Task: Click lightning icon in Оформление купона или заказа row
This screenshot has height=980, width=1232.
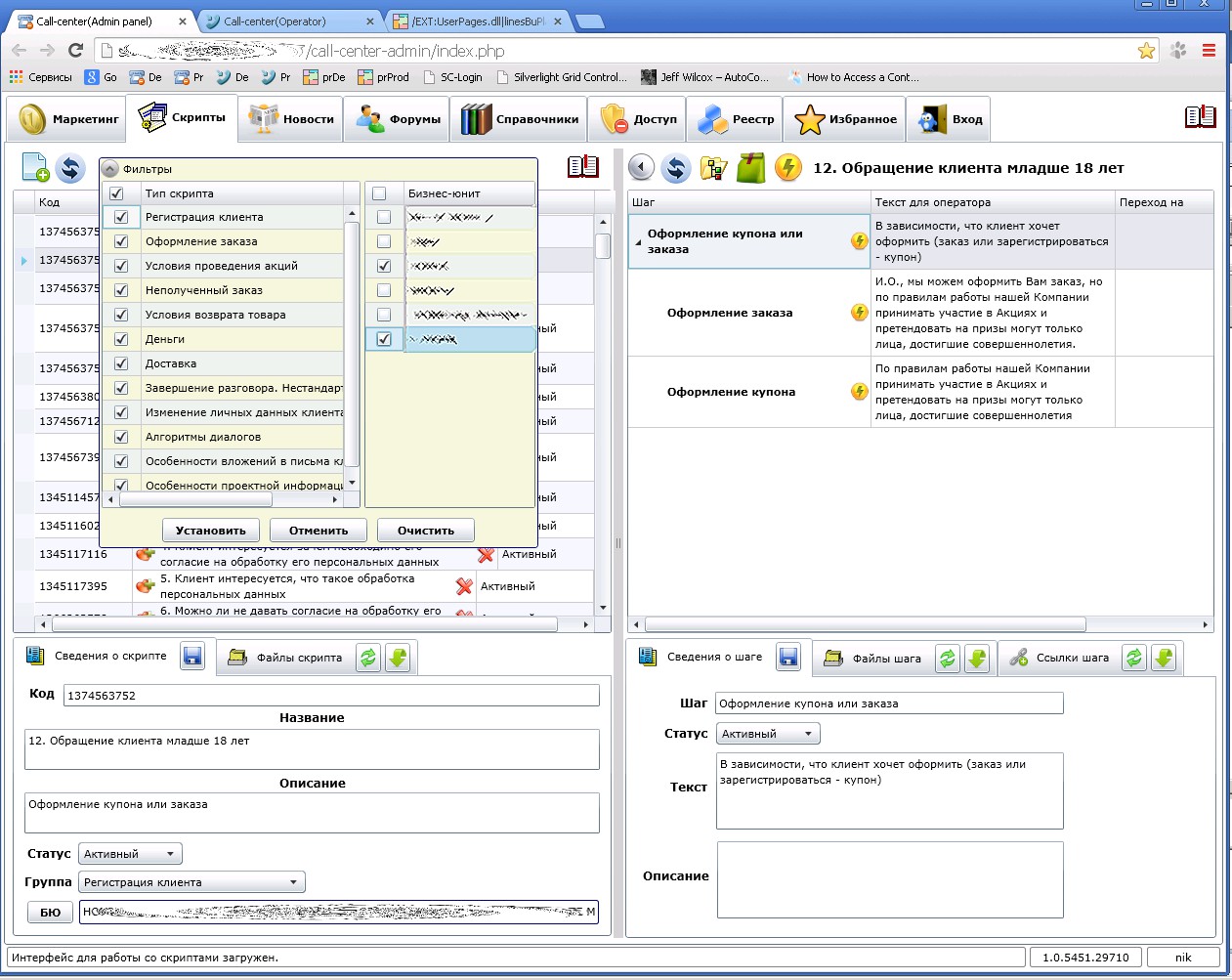Action: 859,241
